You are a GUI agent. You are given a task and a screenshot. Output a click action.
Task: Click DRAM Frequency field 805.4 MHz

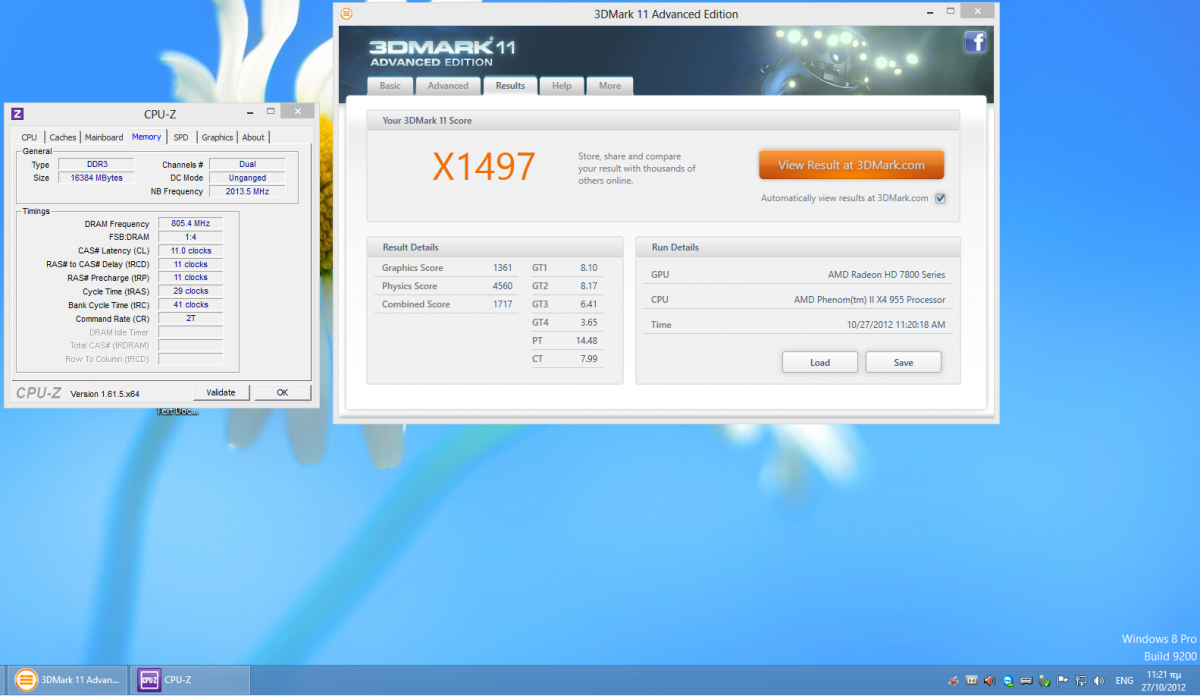(190, 224)
